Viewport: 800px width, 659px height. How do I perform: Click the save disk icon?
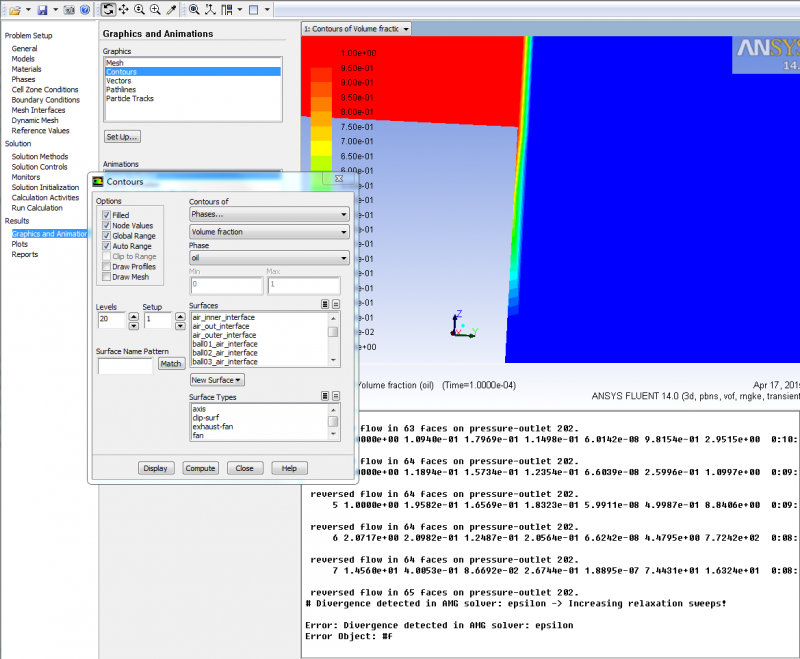coord(42,10)
